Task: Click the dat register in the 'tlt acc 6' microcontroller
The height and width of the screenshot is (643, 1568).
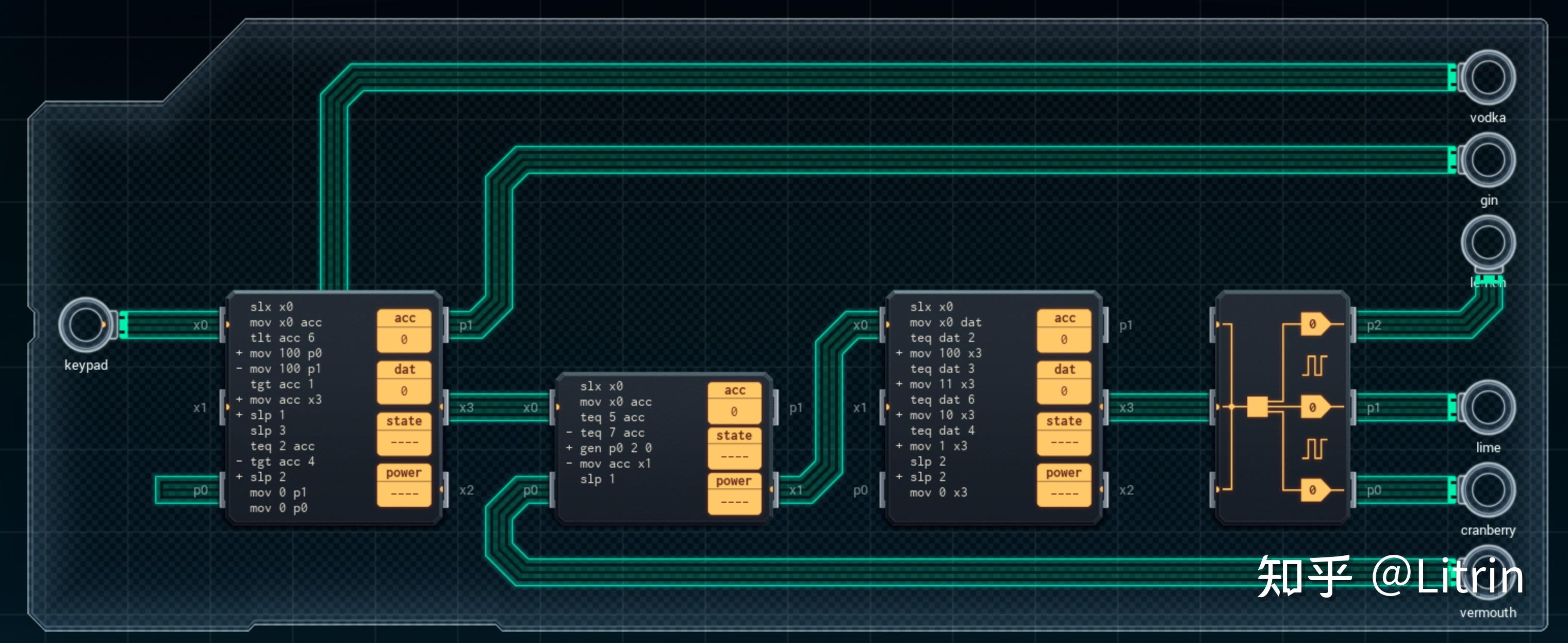Action: tap(404, 383)
